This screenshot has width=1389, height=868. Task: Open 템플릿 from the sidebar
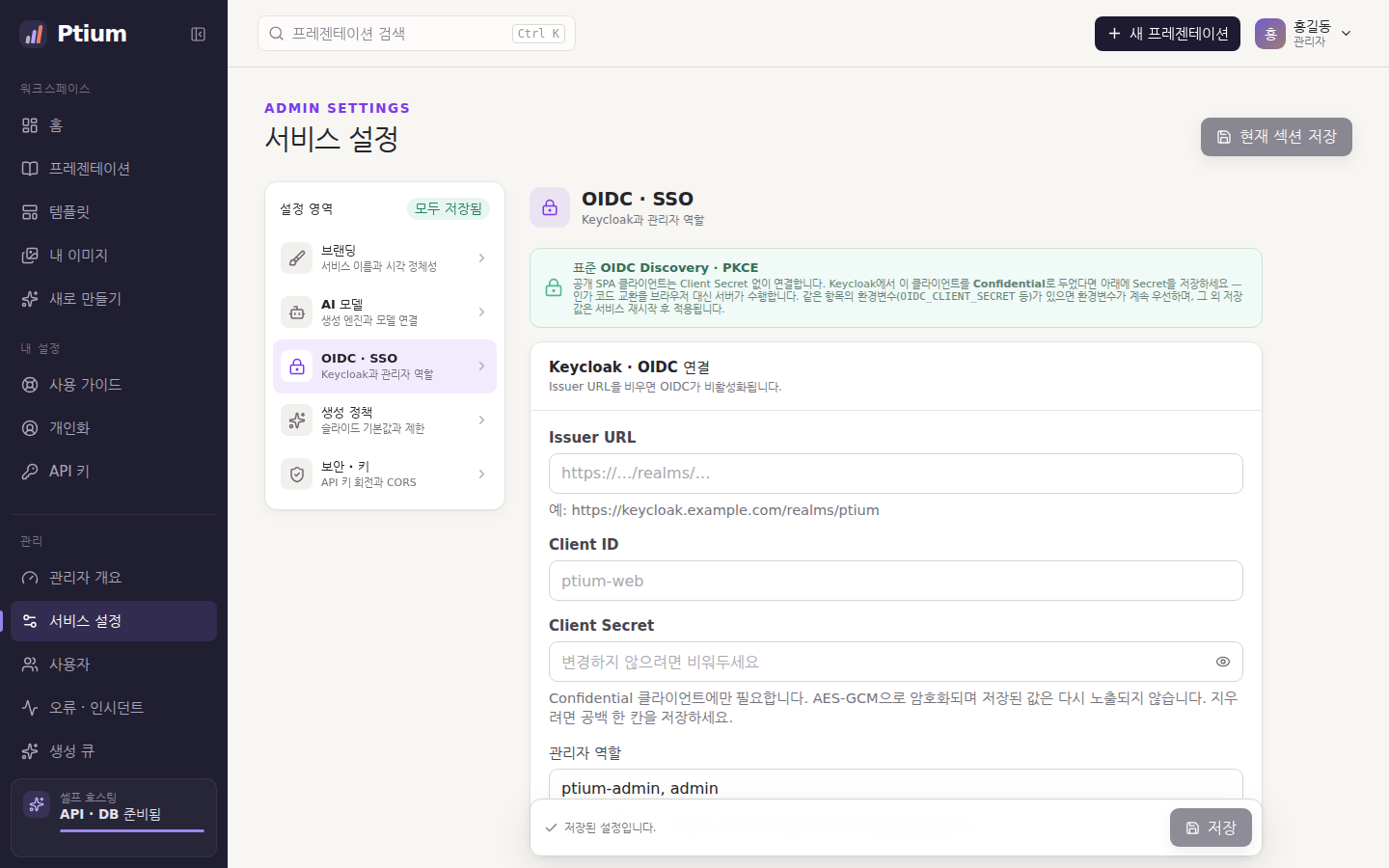tap(114, 212)
